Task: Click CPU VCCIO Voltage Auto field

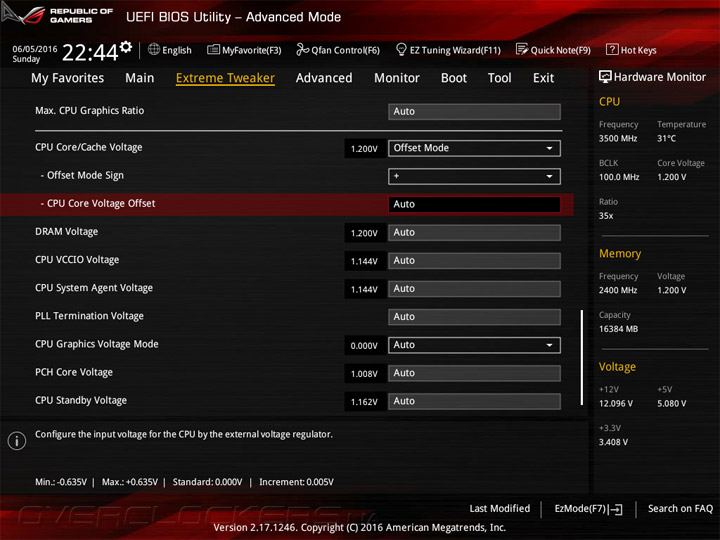Action: coord(474,261)
